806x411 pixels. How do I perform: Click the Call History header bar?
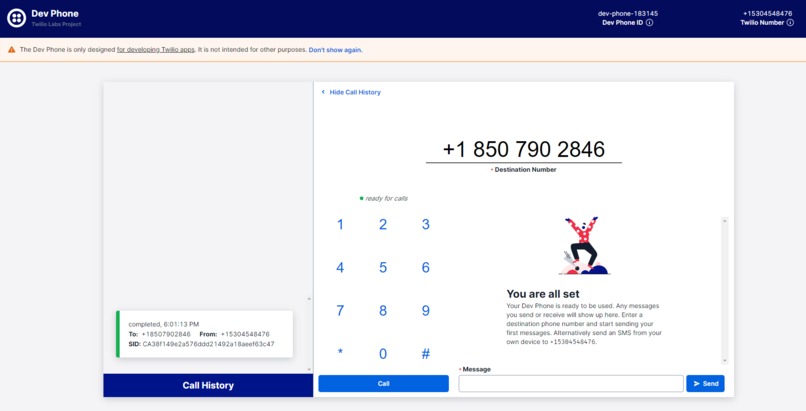(x=208, y=385)
